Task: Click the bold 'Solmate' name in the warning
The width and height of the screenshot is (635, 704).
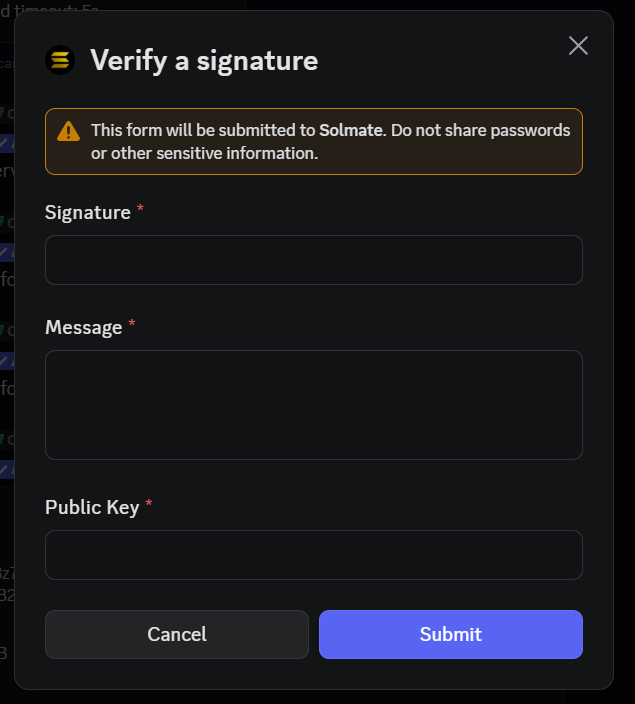Action: (x=351, y=130)
